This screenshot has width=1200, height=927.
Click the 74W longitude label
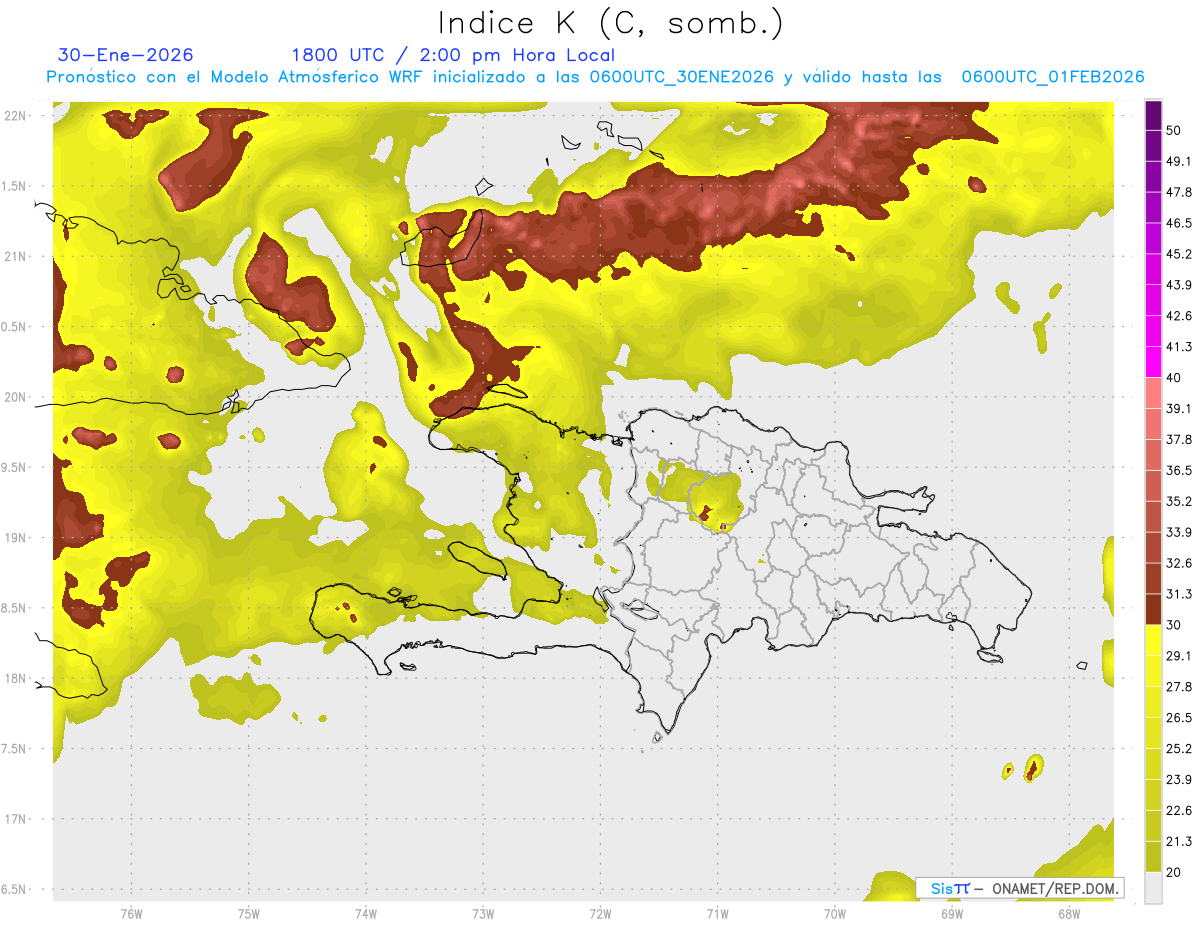click(x=365, y=914)
